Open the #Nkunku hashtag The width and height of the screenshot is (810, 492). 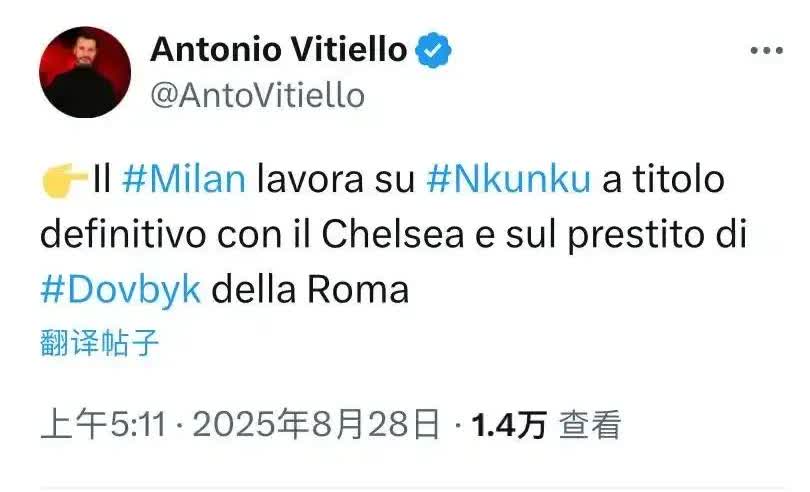pyautogui.click(x=510, y=181)
